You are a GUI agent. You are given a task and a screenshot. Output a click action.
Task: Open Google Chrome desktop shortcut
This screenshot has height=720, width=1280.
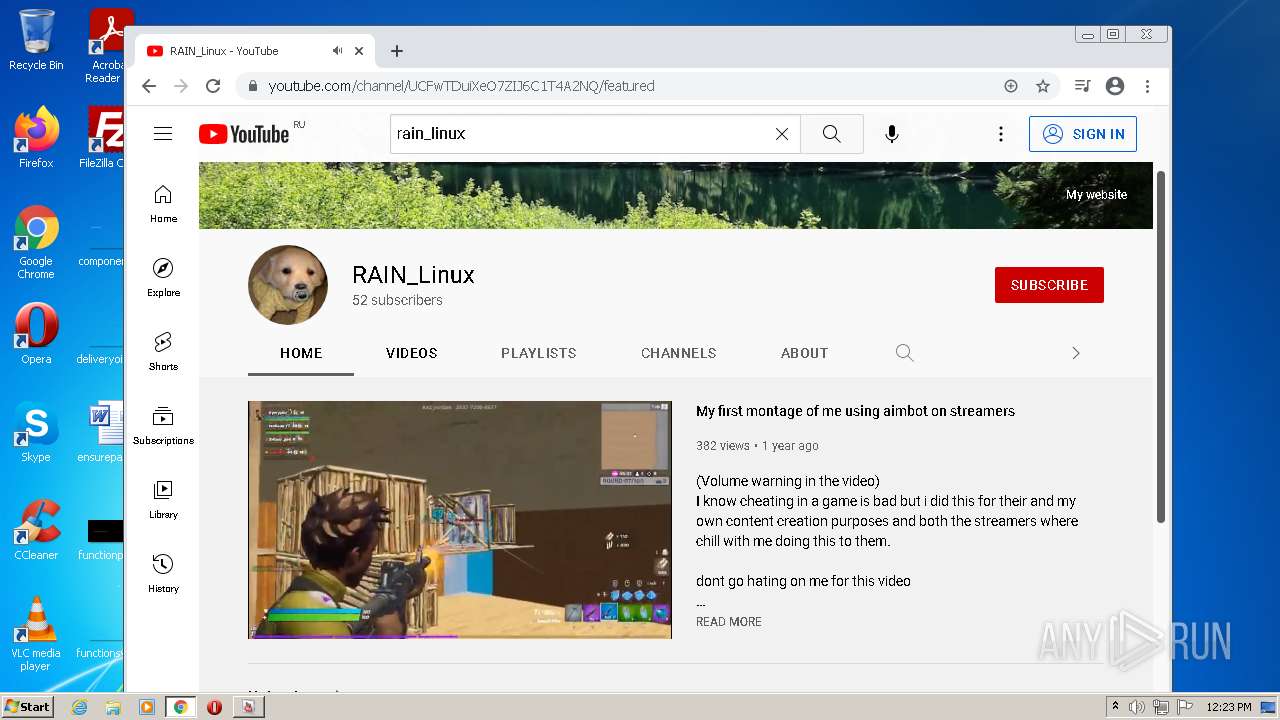pos(36,243)
